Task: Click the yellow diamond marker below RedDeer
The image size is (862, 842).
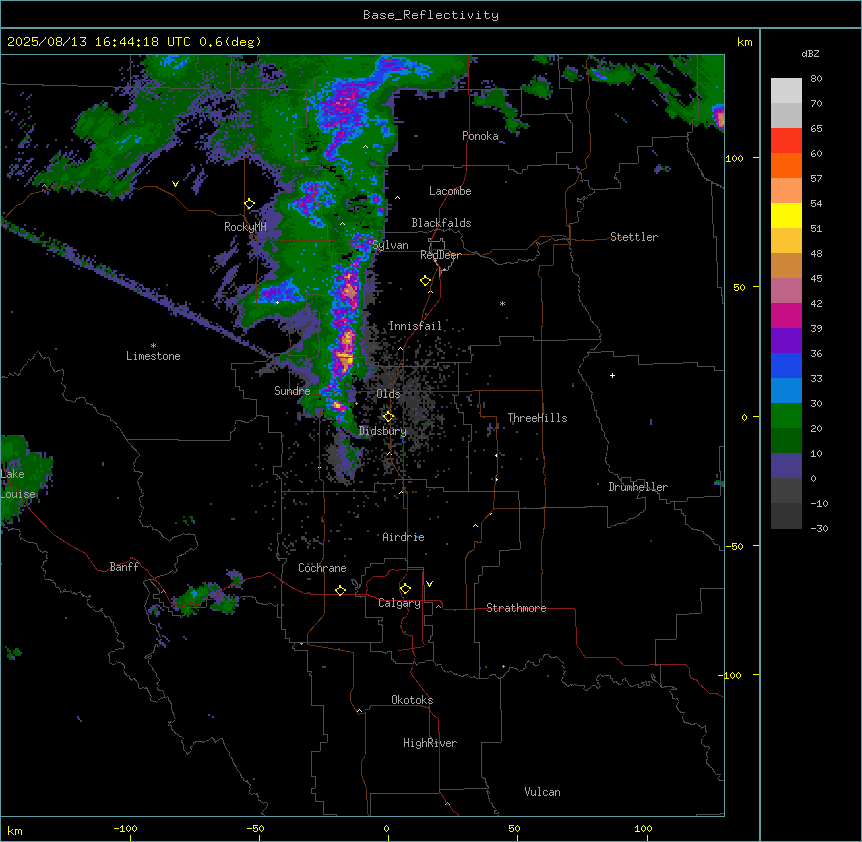Action: 426,281
